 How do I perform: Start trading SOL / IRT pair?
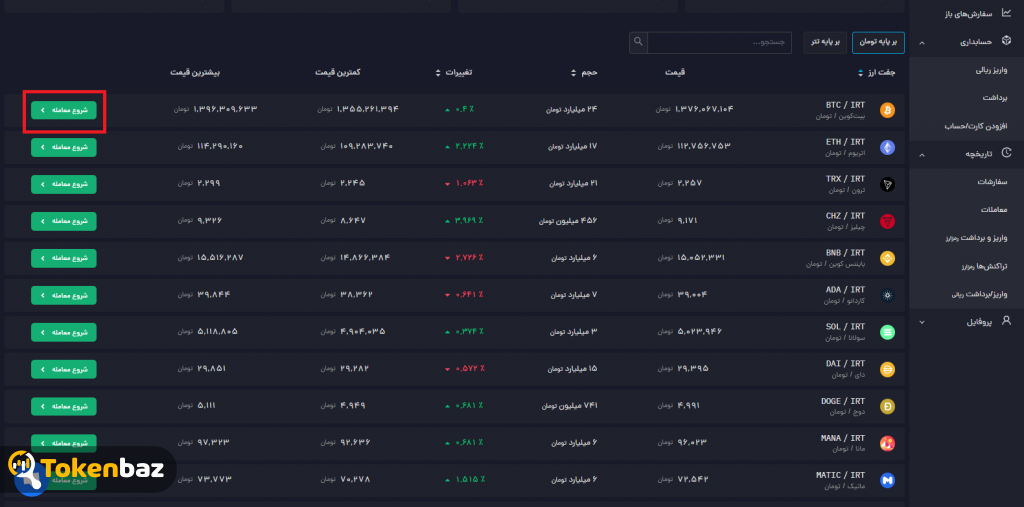pyautogui.click(x=63, y=332)
